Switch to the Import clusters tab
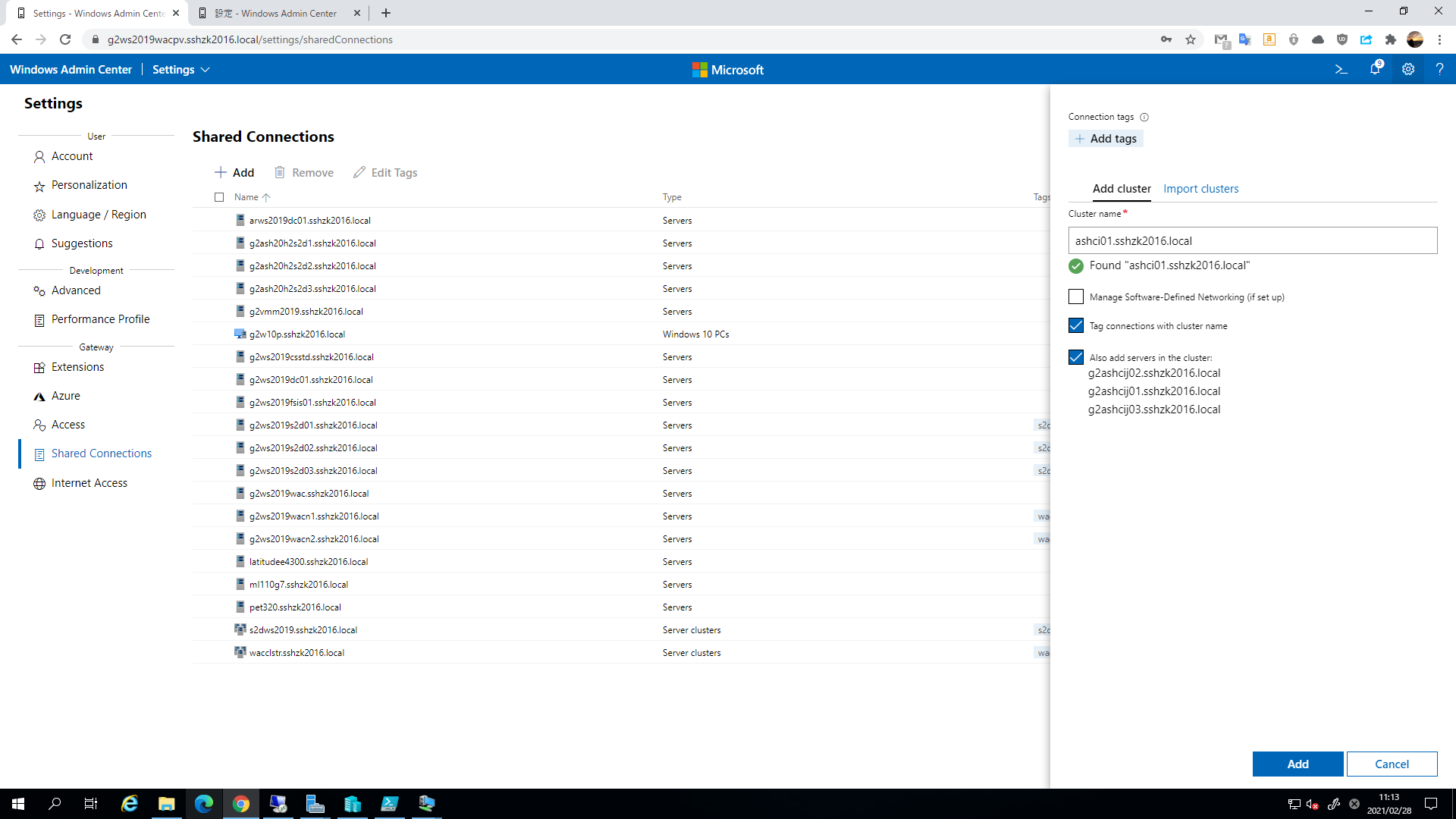 1200,188
